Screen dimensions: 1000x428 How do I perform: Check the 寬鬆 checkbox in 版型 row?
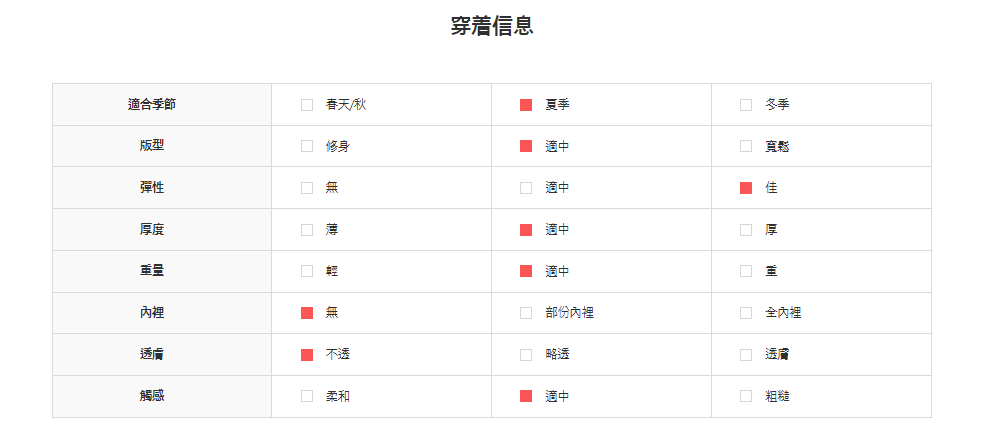tap(746, 146)
